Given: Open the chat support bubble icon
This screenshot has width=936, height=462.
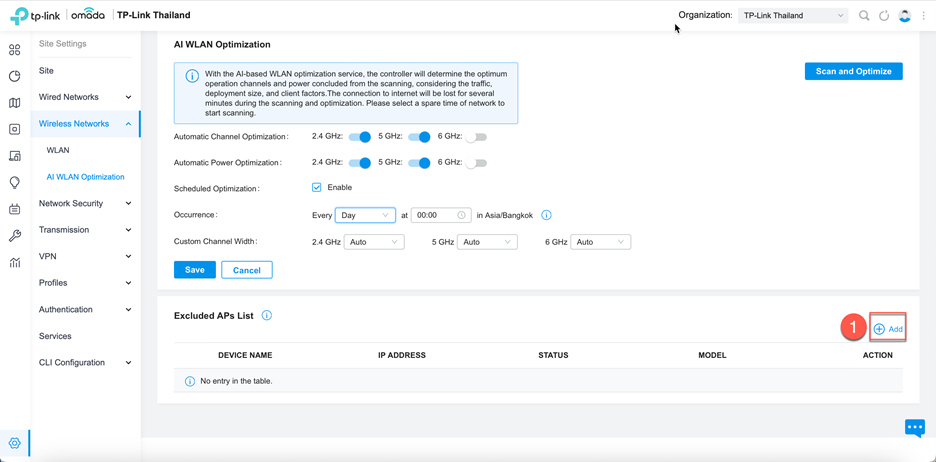Looking at the screenshot, I should point(915,428).
